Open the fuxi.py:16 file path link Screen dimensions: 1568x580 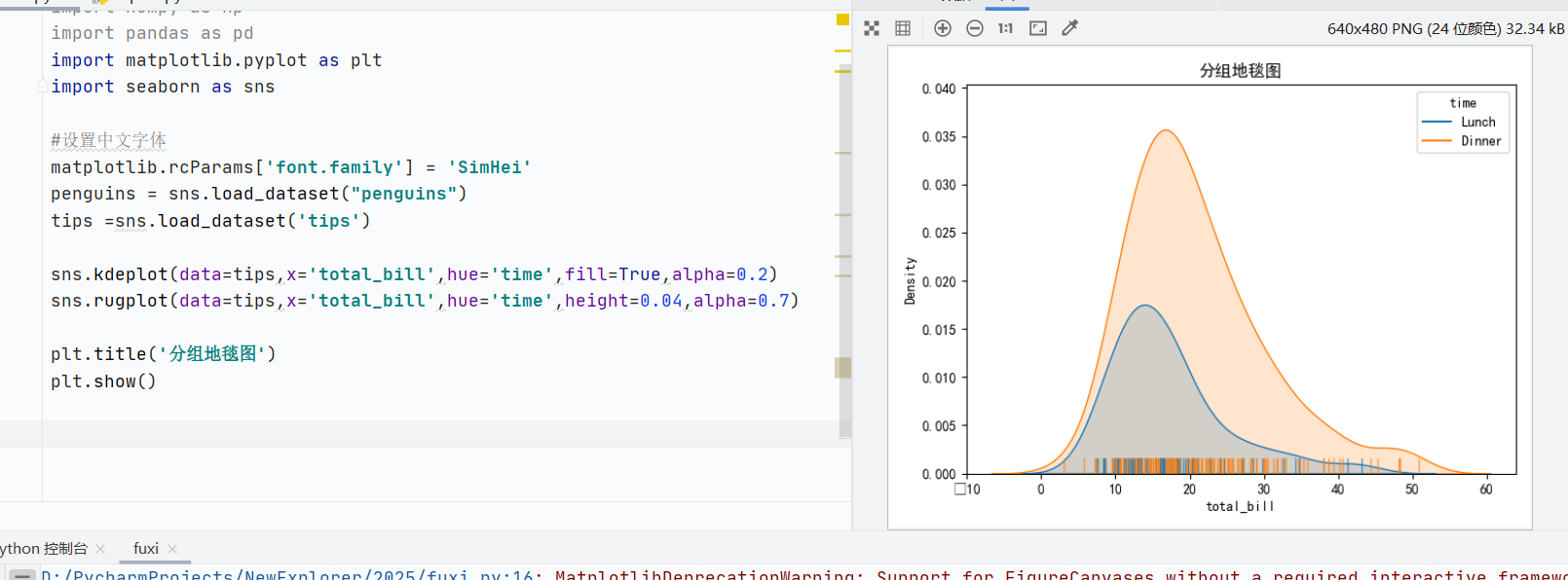(287, 575)
